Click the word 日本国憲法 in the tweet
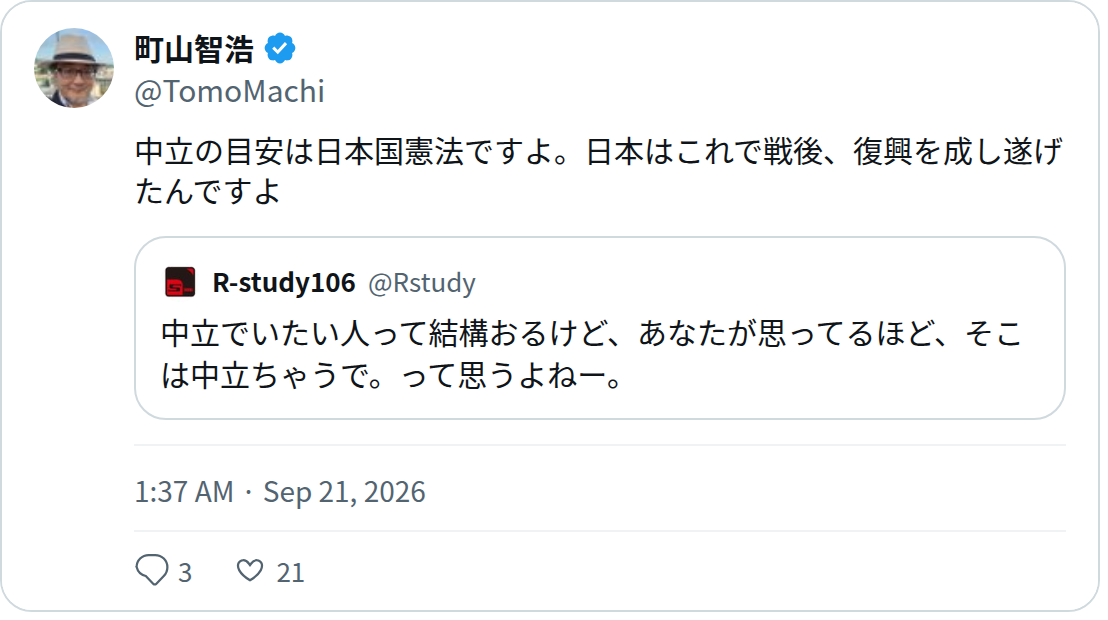The height and width of the screenshot is (620, 1108). coord(389,152)
